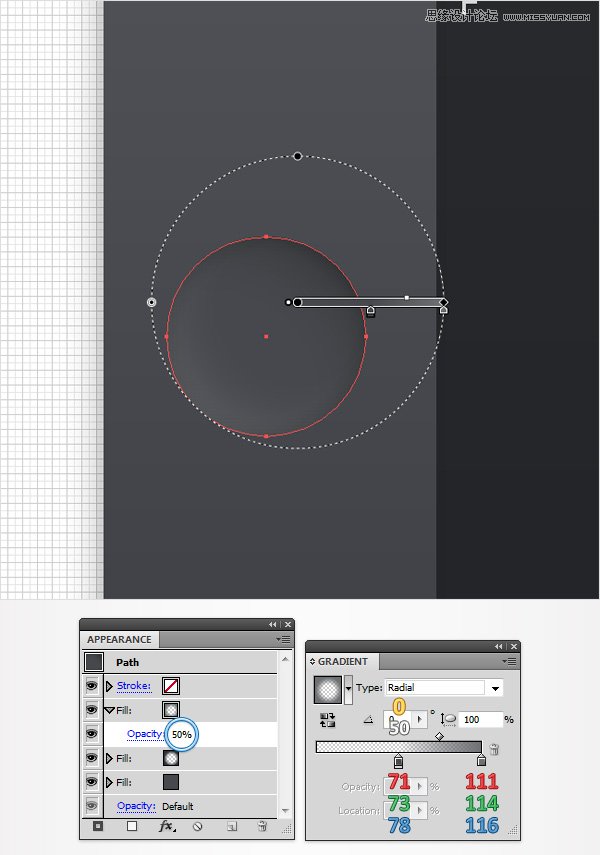This screenshot has width=600, height=855.
Task: Click the gradient annotator's black starting circle
Action: [x=297, y=302]
